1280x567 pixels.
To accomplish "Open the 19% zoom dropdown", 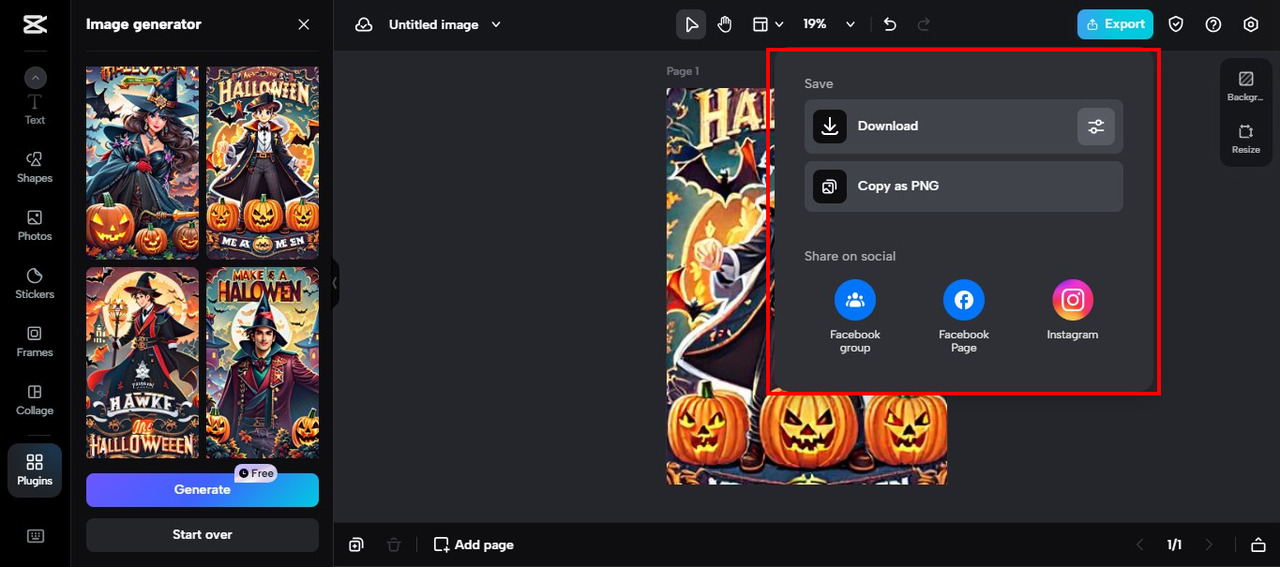I will [829, 24].
